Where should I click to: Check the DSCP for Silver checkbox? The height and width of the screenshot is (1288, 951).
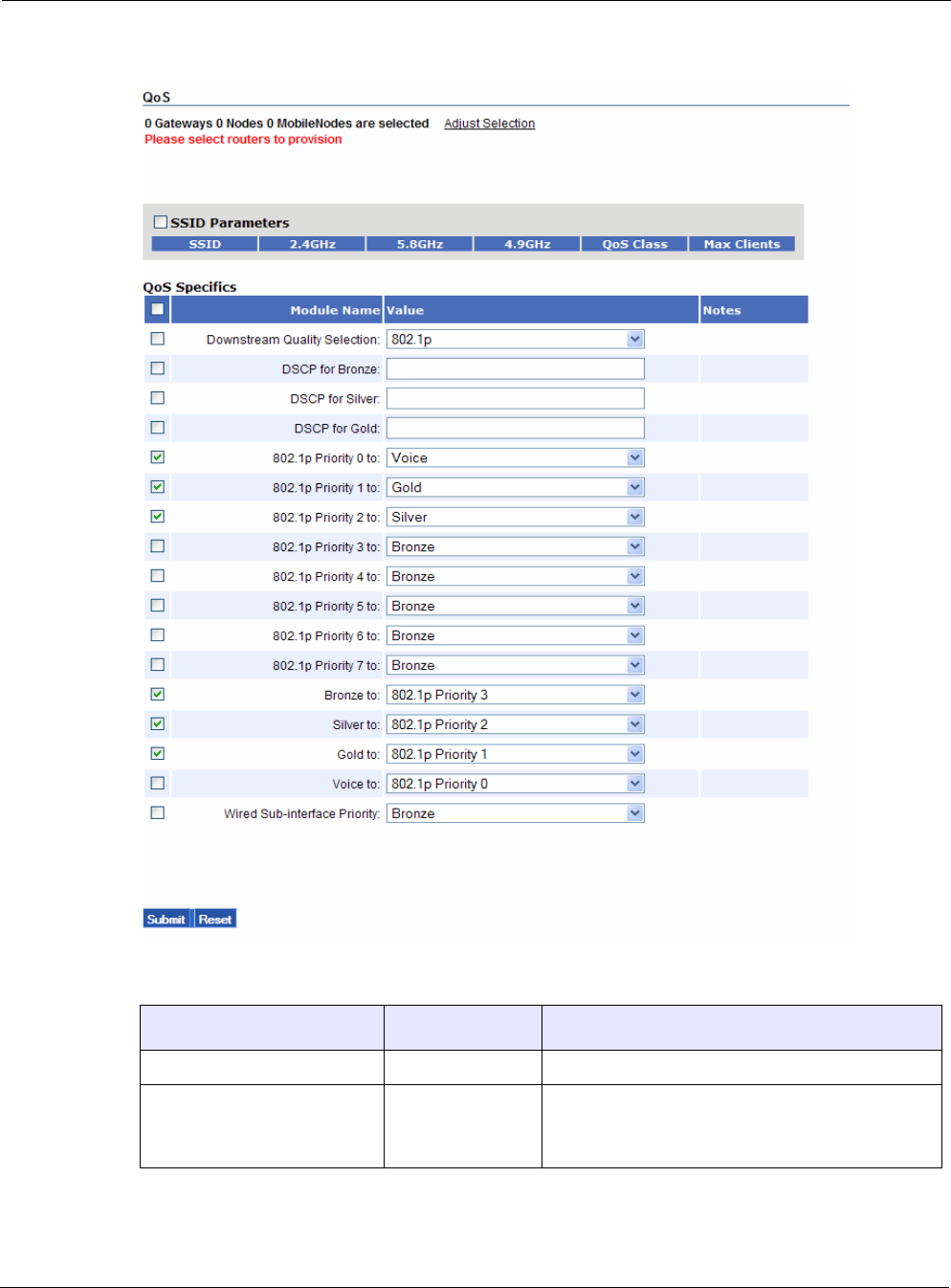[x=157, y=398]
